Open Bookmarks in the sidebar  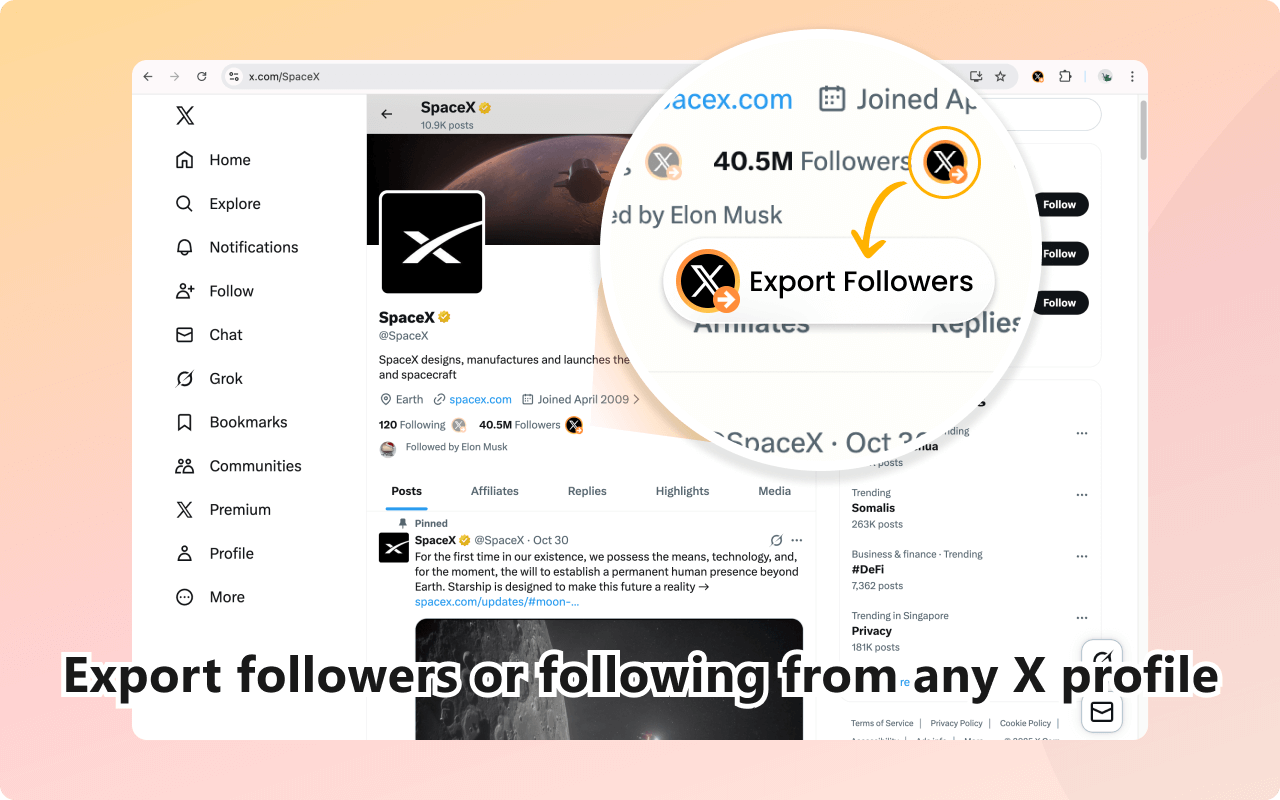coord(231,422)
